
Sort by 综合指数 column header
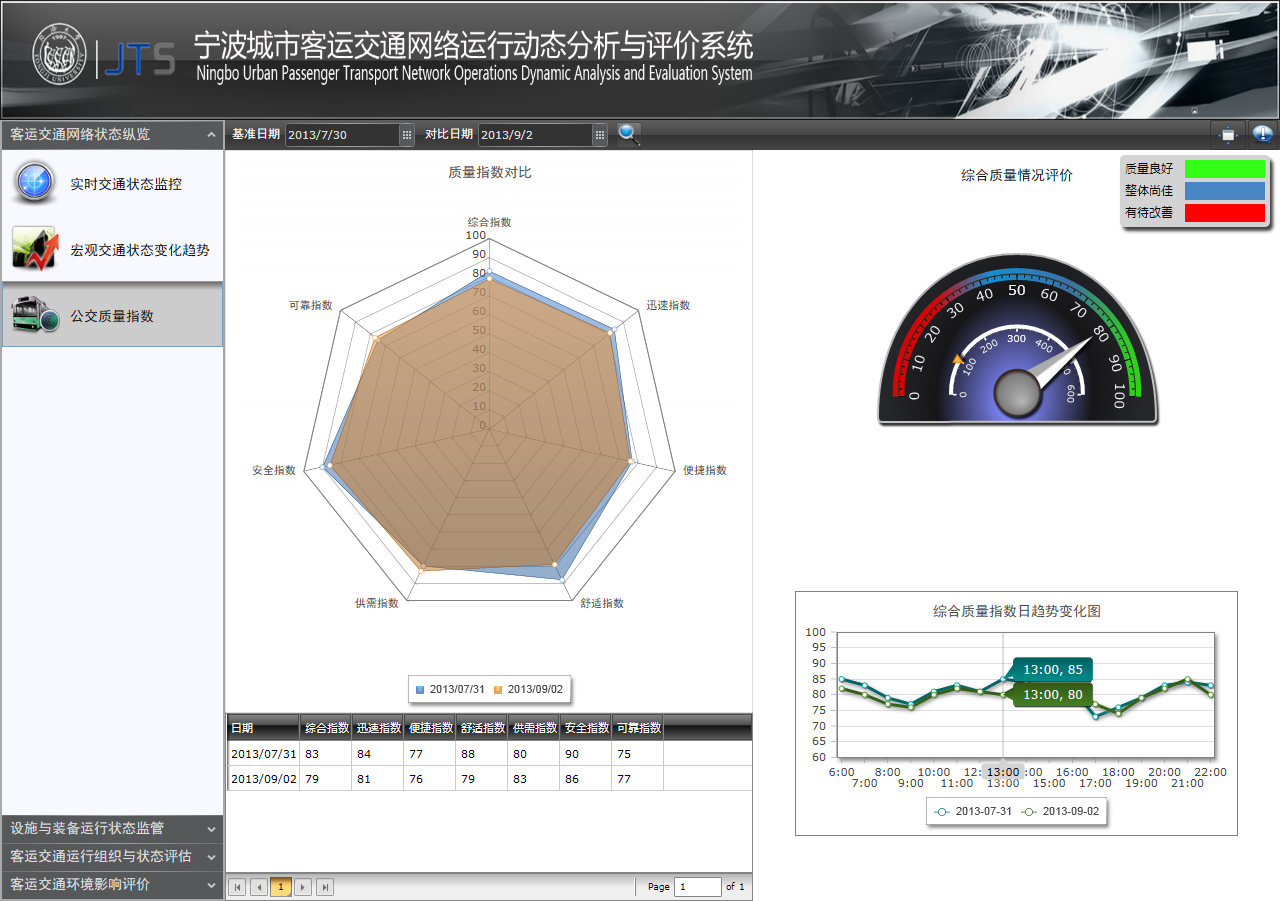pyautogui.click(x=326, y=728)
